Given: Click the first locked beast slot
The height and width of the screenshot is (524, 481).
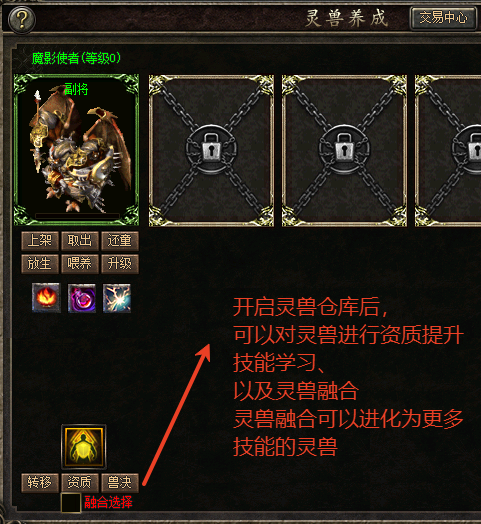Looking at the screenshot, I should (x=211, y=150).
